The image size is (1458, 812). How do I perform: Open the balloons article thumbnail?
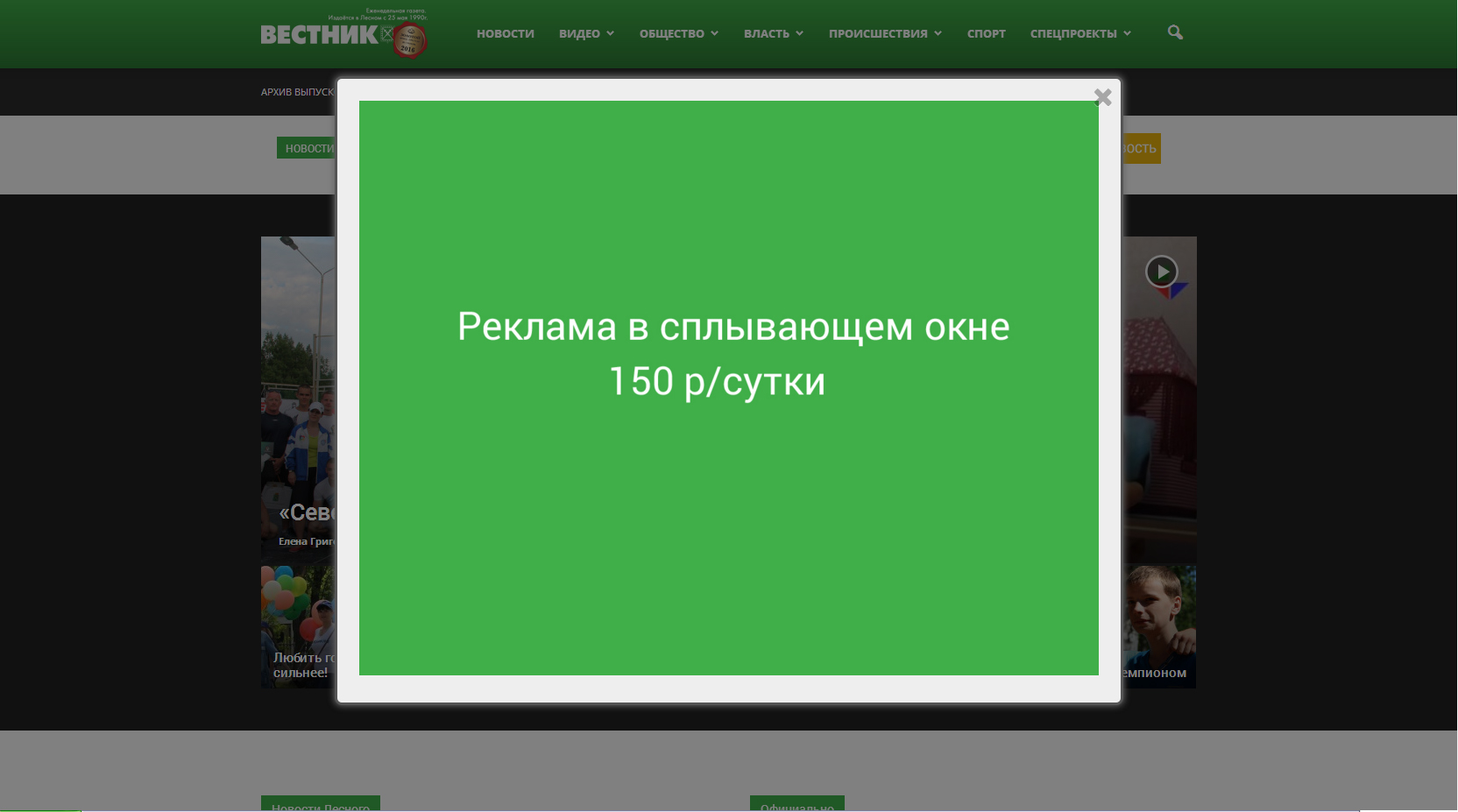(298, 625)
